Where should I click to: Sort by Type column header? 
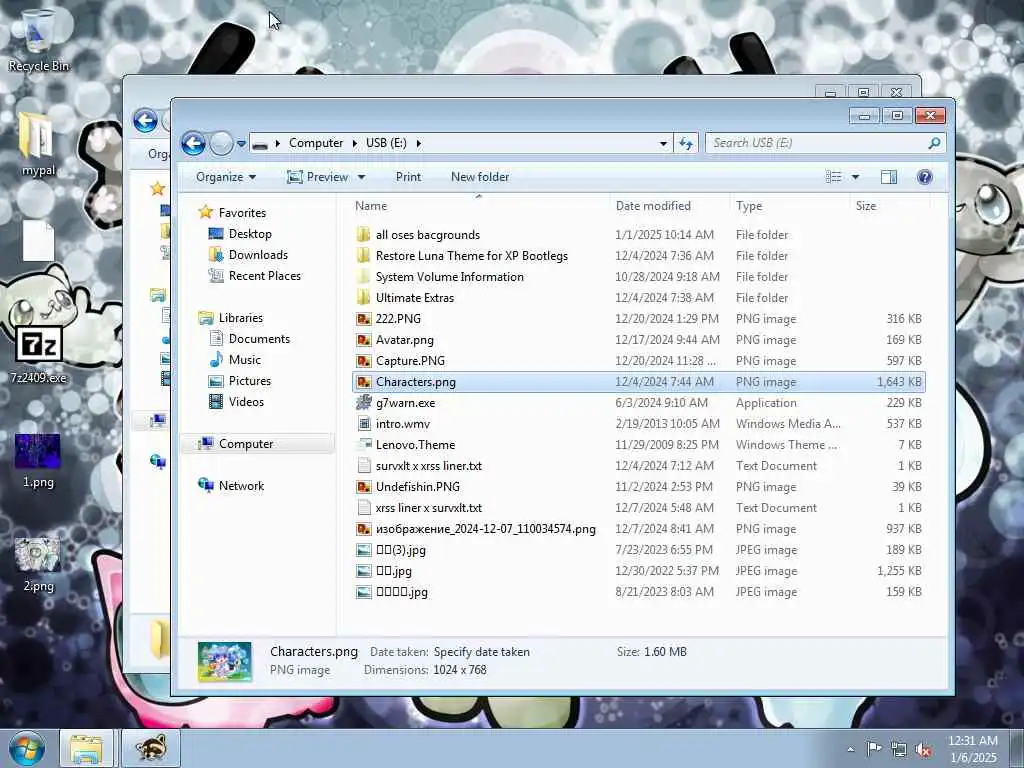pyautogui.click(x=790, y=206)
